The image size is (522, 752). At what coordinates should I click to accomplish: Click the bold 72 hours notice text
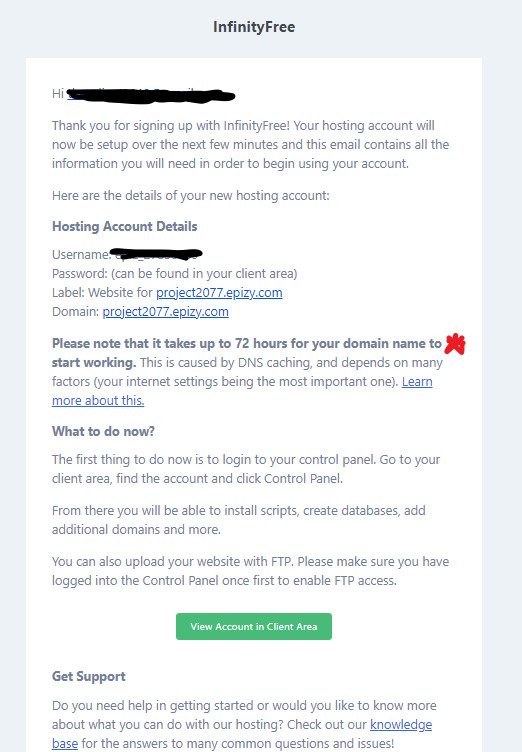click(x=247, y=352)
